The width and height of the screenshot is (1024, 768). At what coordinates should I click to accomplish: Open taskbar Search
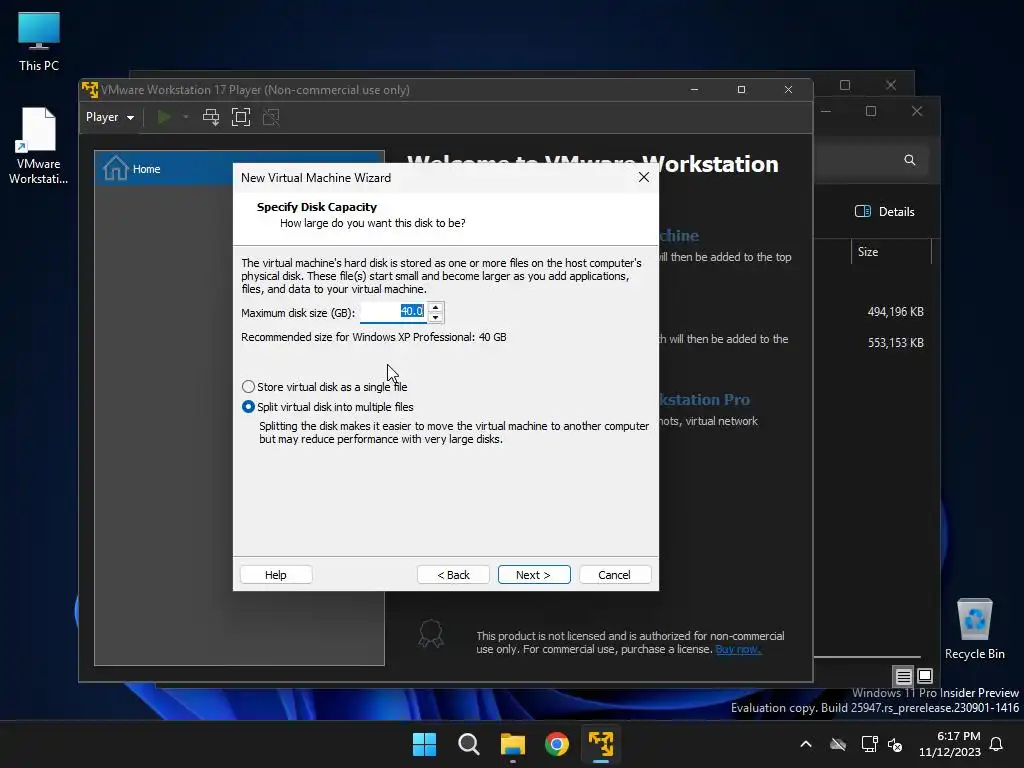pos(469,744)
